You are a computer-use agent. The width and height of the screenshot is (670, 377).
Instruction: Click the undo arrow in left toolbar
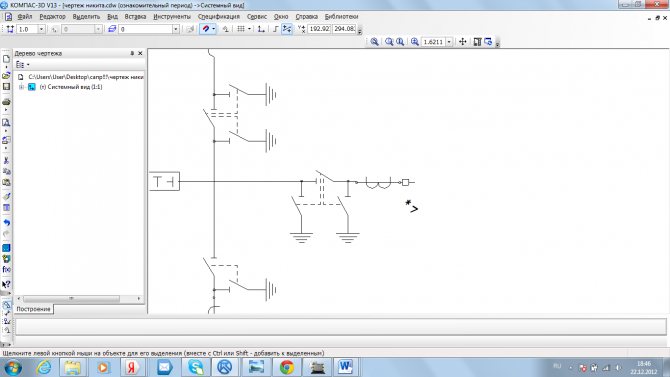point(6,222)
